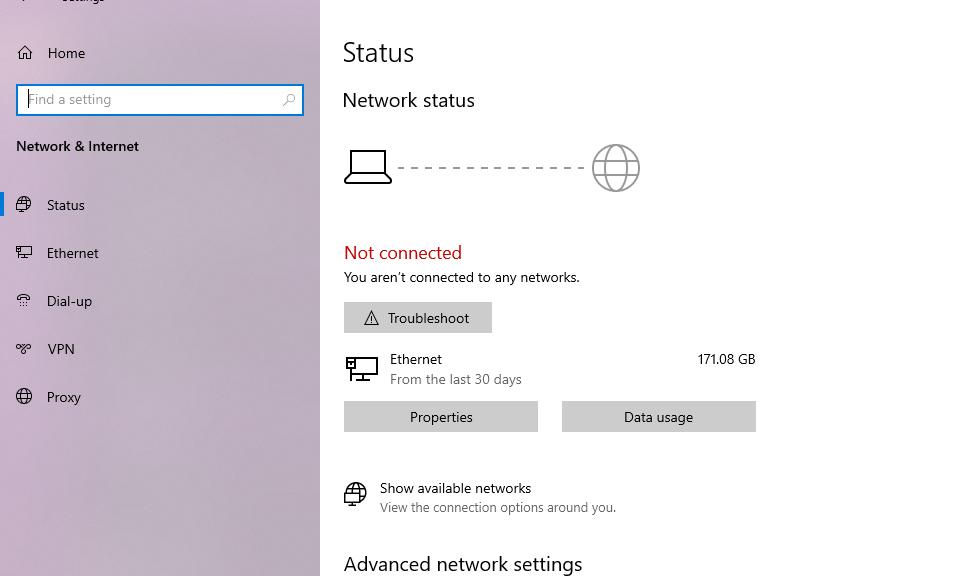Click the globe icon beside Show available networks
The height and width of the screenshot is (576, 967).
click(355, 494)
